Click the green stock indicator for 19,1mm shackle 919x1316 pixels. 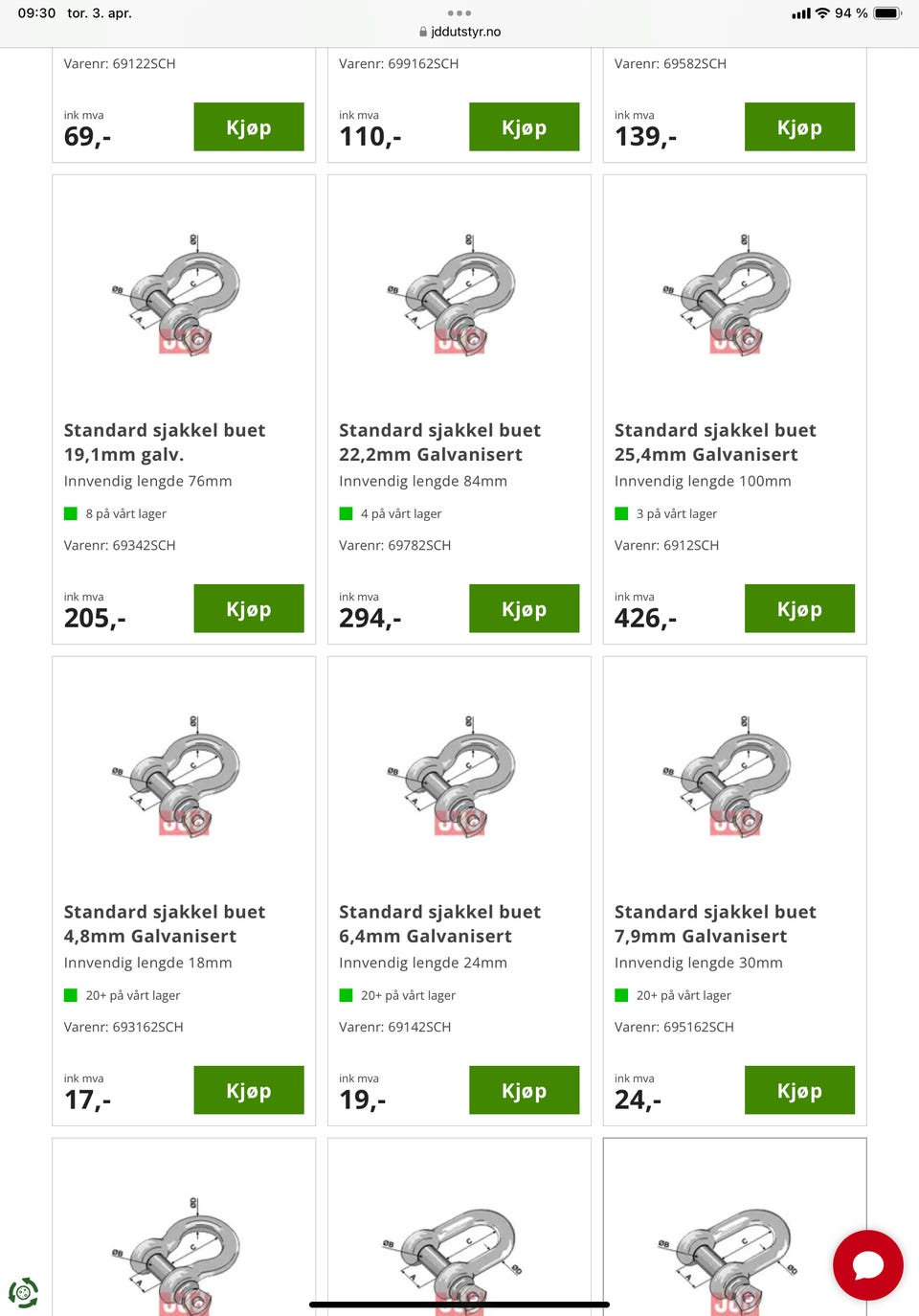coord(71,513)
